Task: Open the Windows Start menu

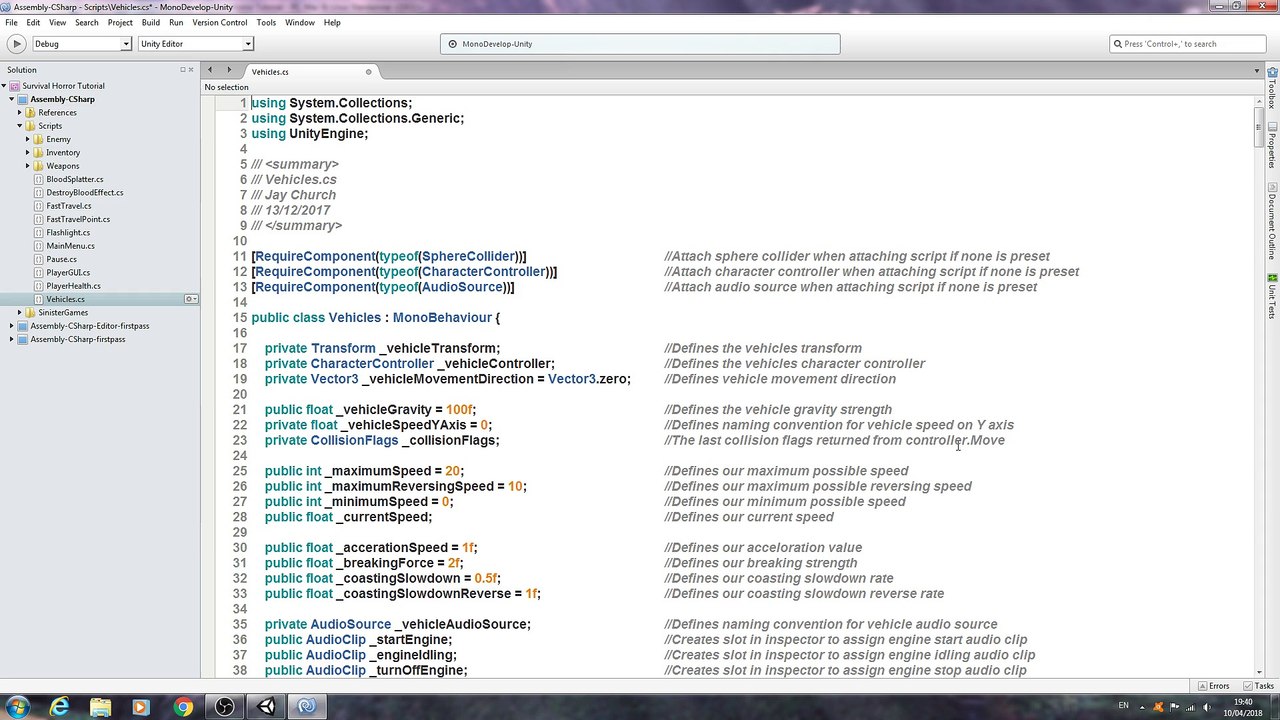Action: click(x=18, y=707)
